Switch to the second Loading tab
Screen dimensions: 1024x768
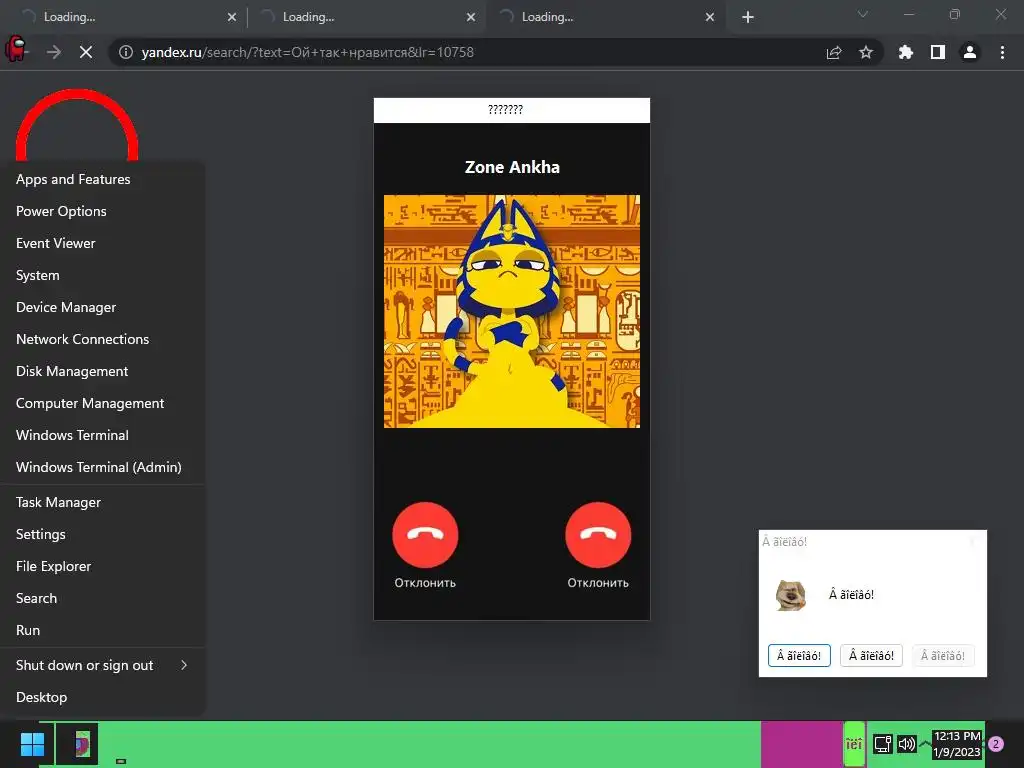click(x=366, y=17)
